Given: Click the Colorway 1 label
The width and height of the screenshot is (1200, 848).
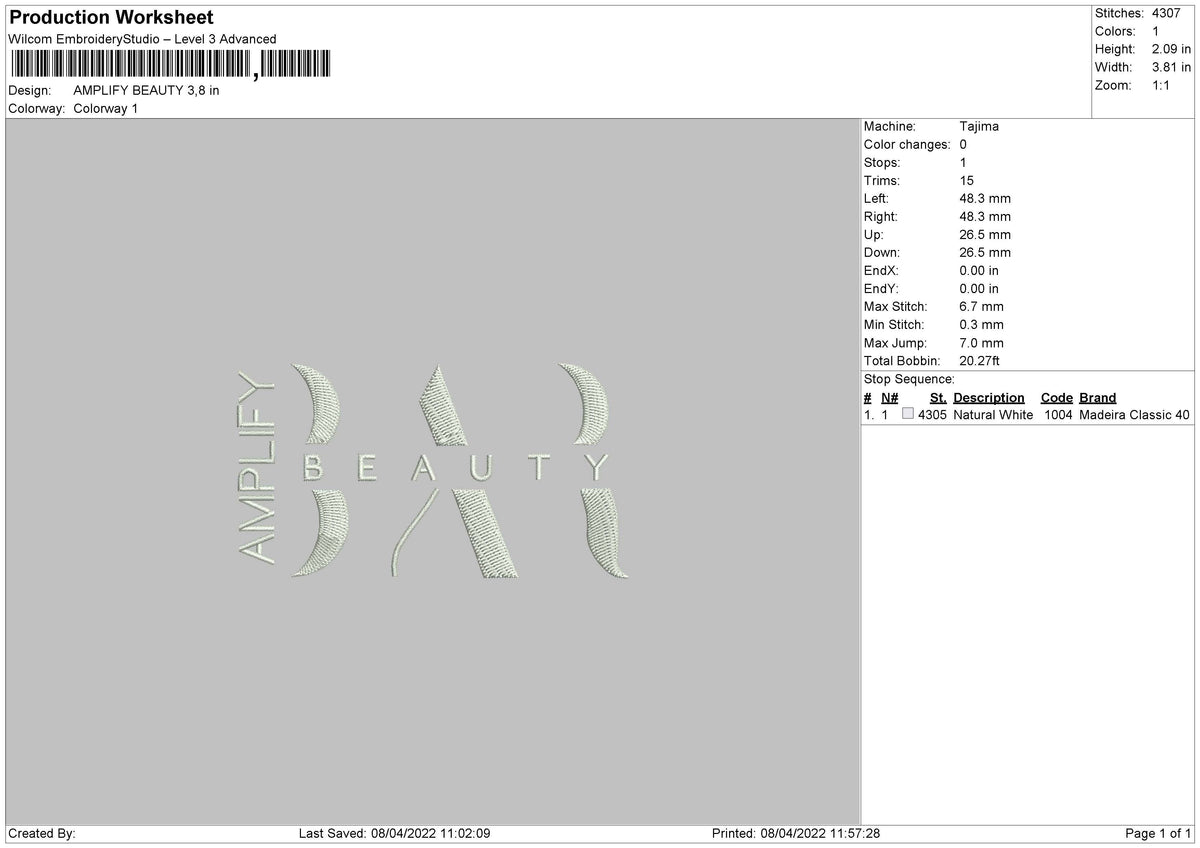Looking at the screenshot, I should coord(106,108).
